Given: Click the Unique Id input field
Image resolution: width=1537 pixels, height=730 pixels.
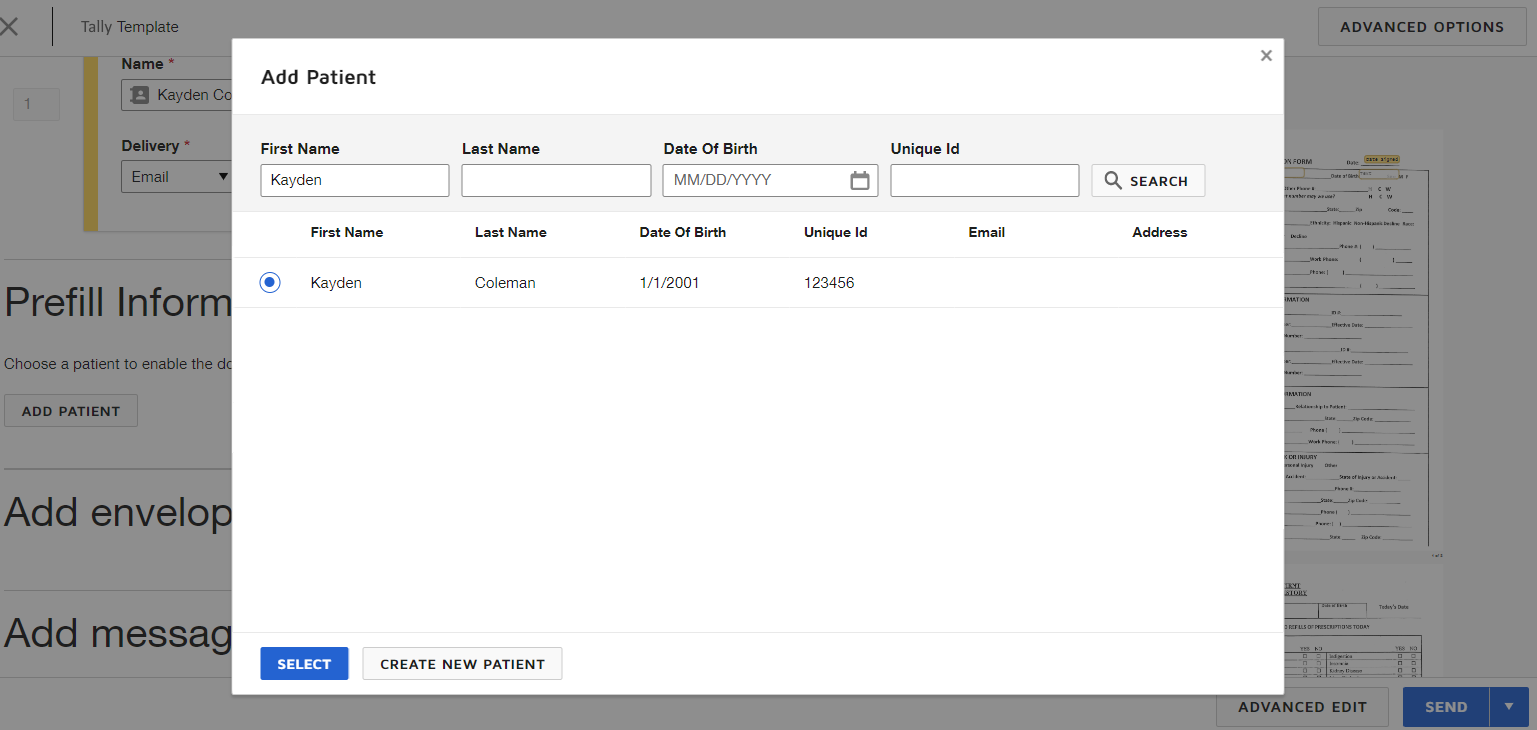Looking at the screenshot, I should [x=984, y=180].
